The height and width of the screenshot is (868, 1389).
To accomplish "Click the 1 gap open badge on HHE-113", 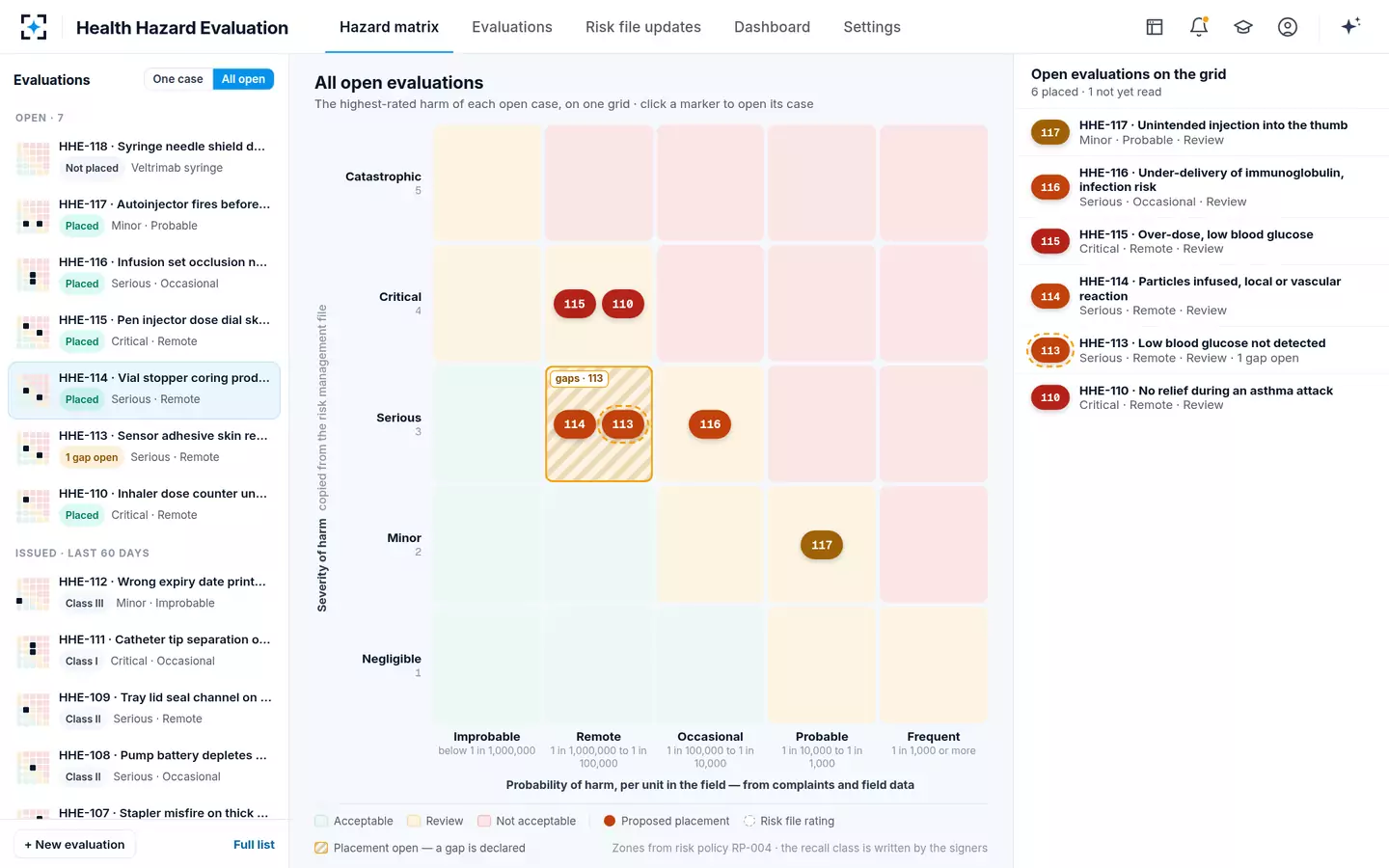I will [92, 457].
